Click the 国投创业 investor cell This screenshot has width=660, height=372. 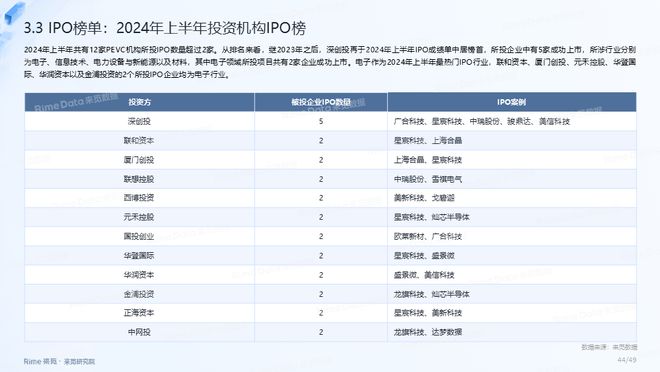tap(139, 236)
